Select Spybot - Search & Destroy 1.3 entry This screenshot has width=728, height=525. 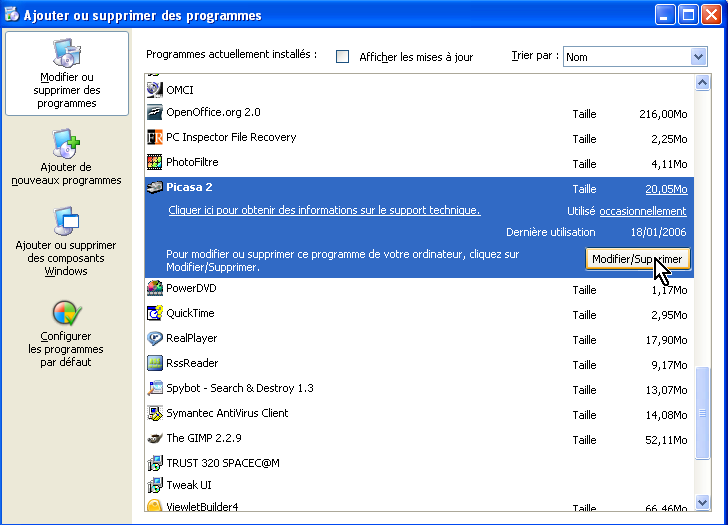point(419,389)
